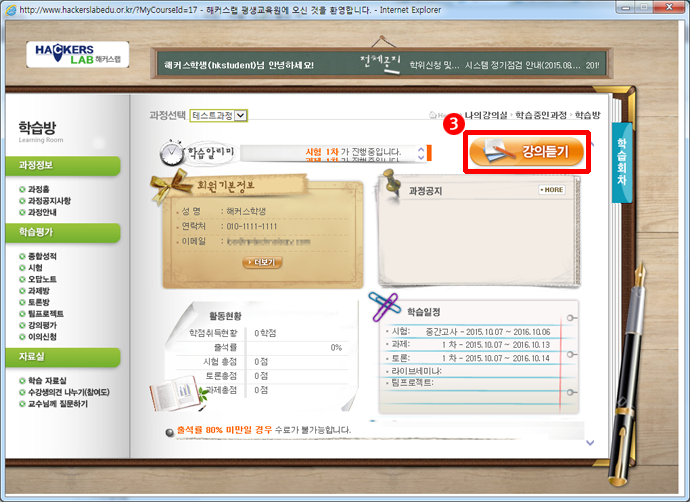The height and width of the screenshot is (502, 690).
Task: Expand the page using bottom chevron
Action: point(590,441)
